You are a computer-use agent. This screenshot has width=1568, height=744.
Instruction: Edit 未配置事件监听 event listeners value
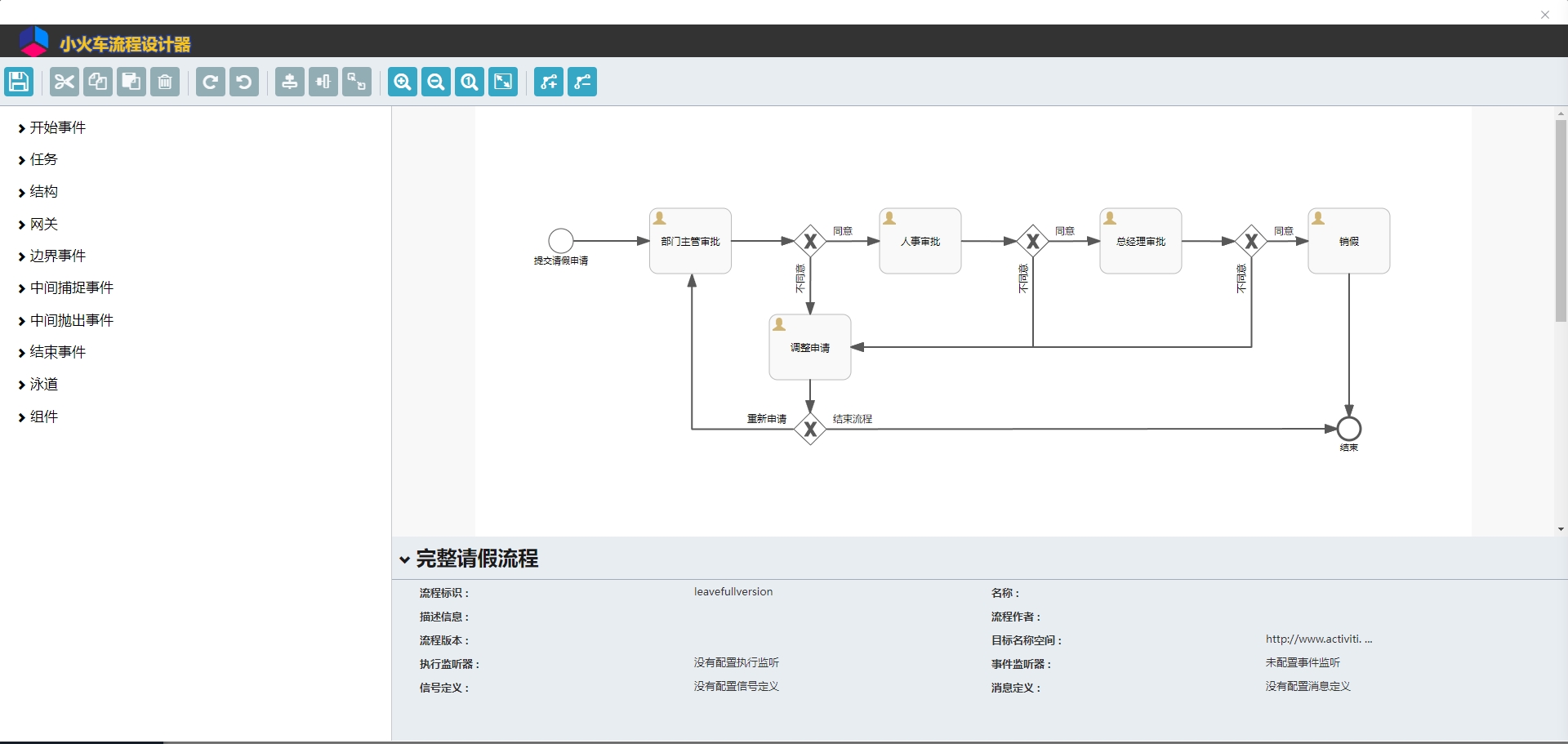tap(1303, 663)
